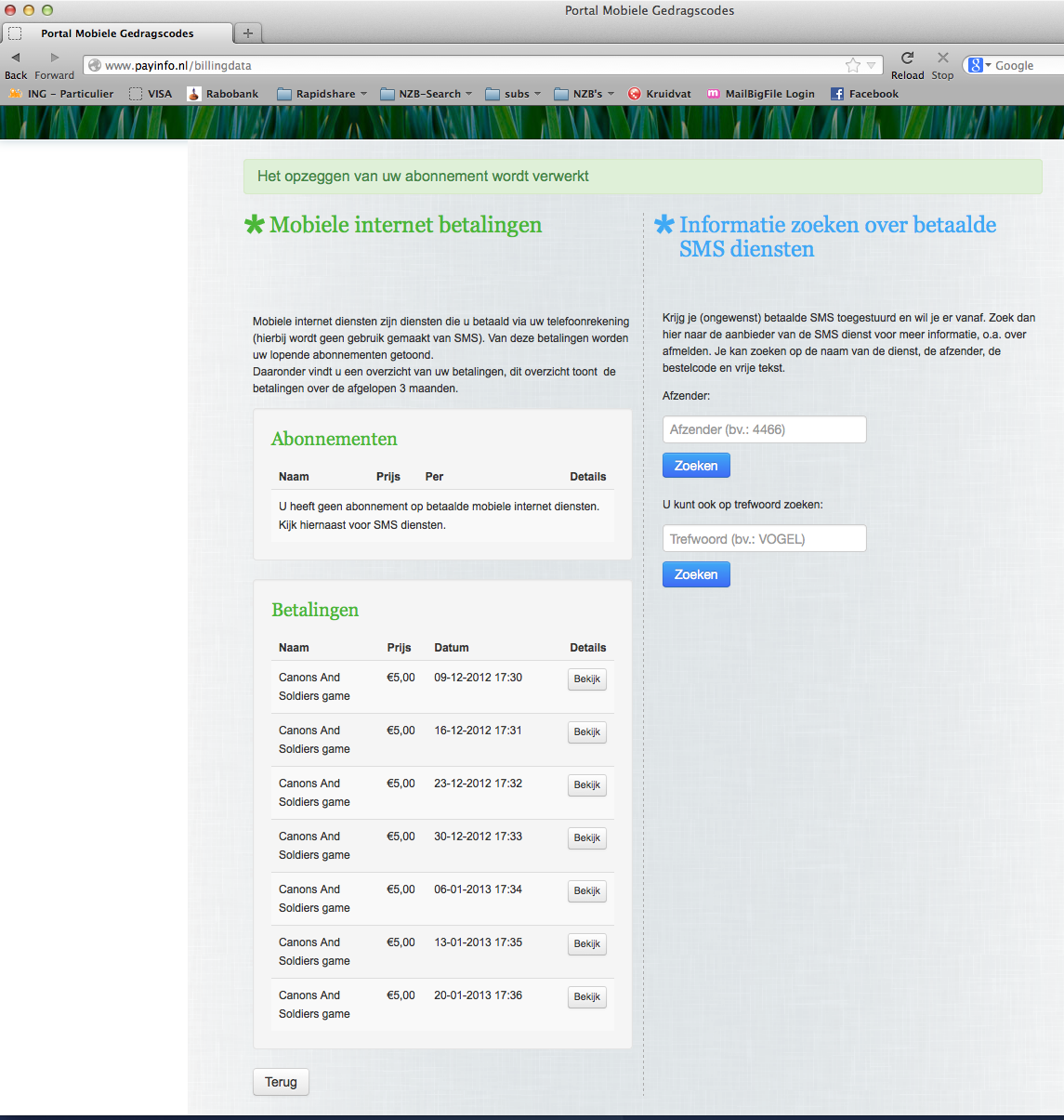Open the Facebook bookmark

pos(864,94)
